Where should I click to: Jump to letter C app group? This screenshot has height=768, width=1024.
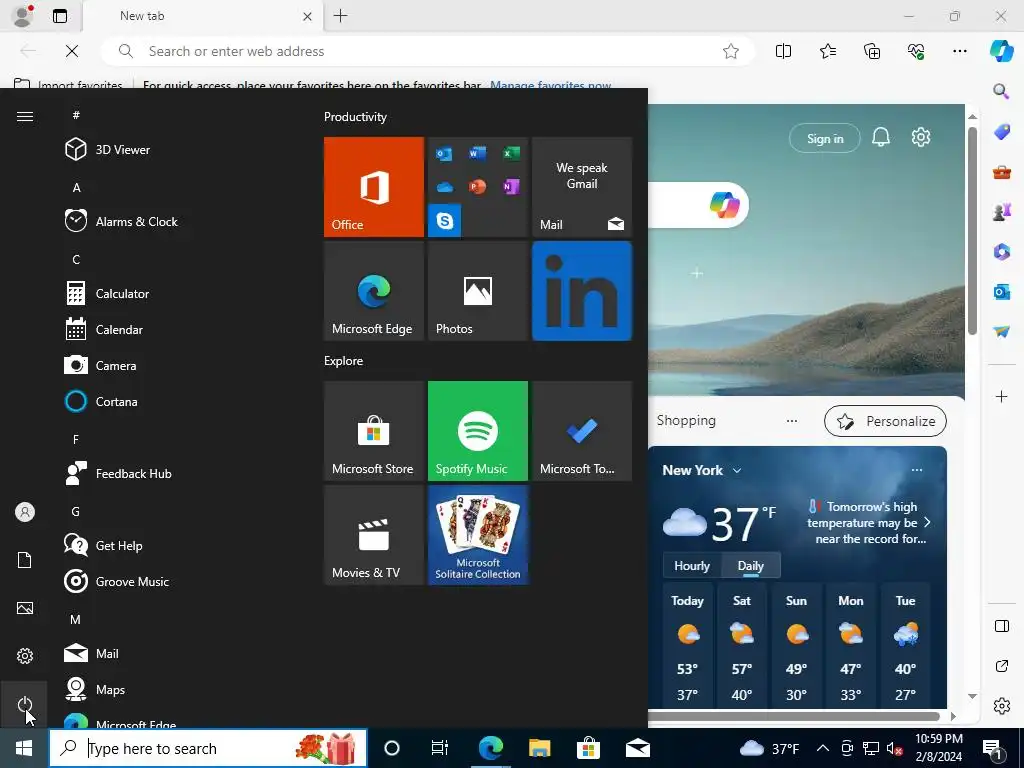click(x=76, y=259)
